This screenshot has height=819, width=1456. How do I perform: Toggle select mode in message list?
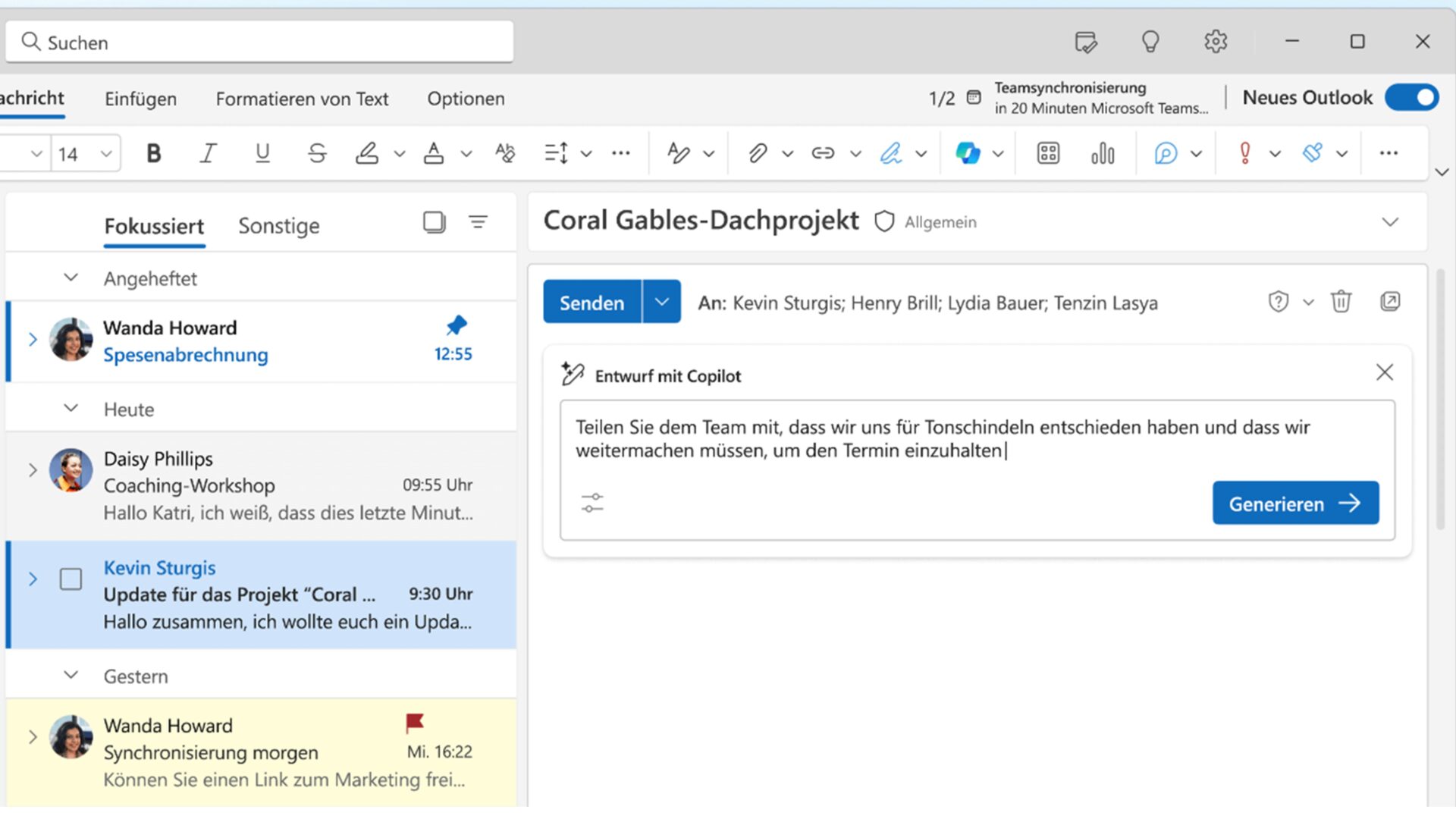point(434,222)
